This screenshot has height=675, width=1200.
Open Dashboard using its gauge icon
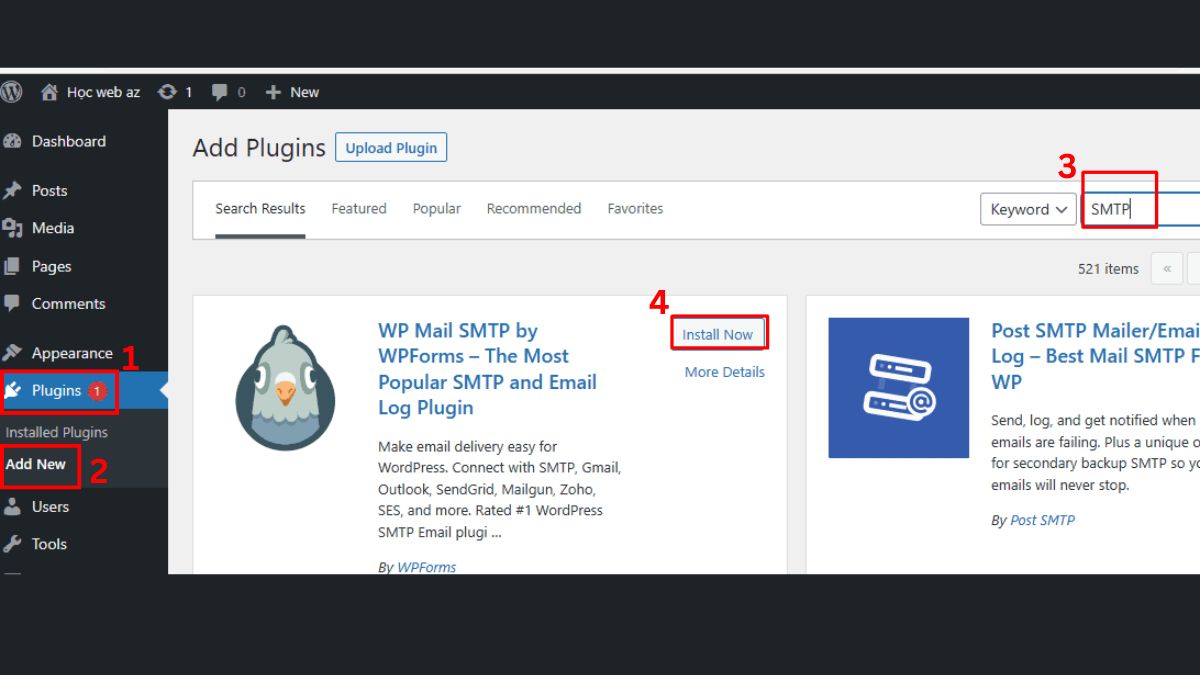pyautogui.click(x=14, y=141)
